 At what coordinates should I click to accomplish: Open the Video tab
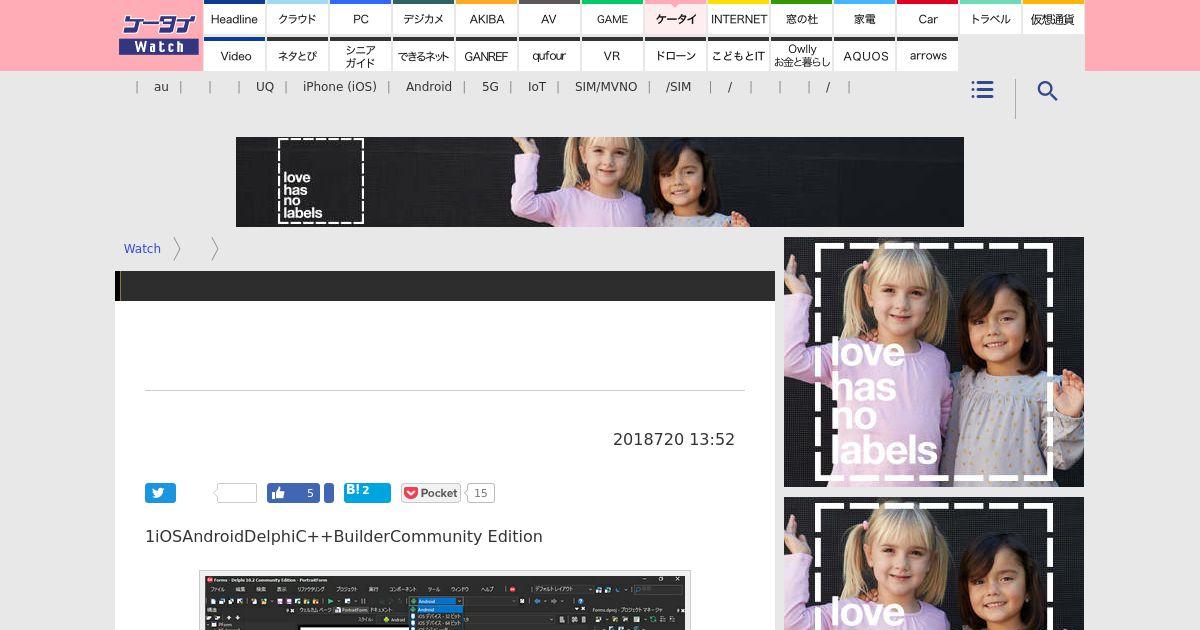(x=234, y=55)
